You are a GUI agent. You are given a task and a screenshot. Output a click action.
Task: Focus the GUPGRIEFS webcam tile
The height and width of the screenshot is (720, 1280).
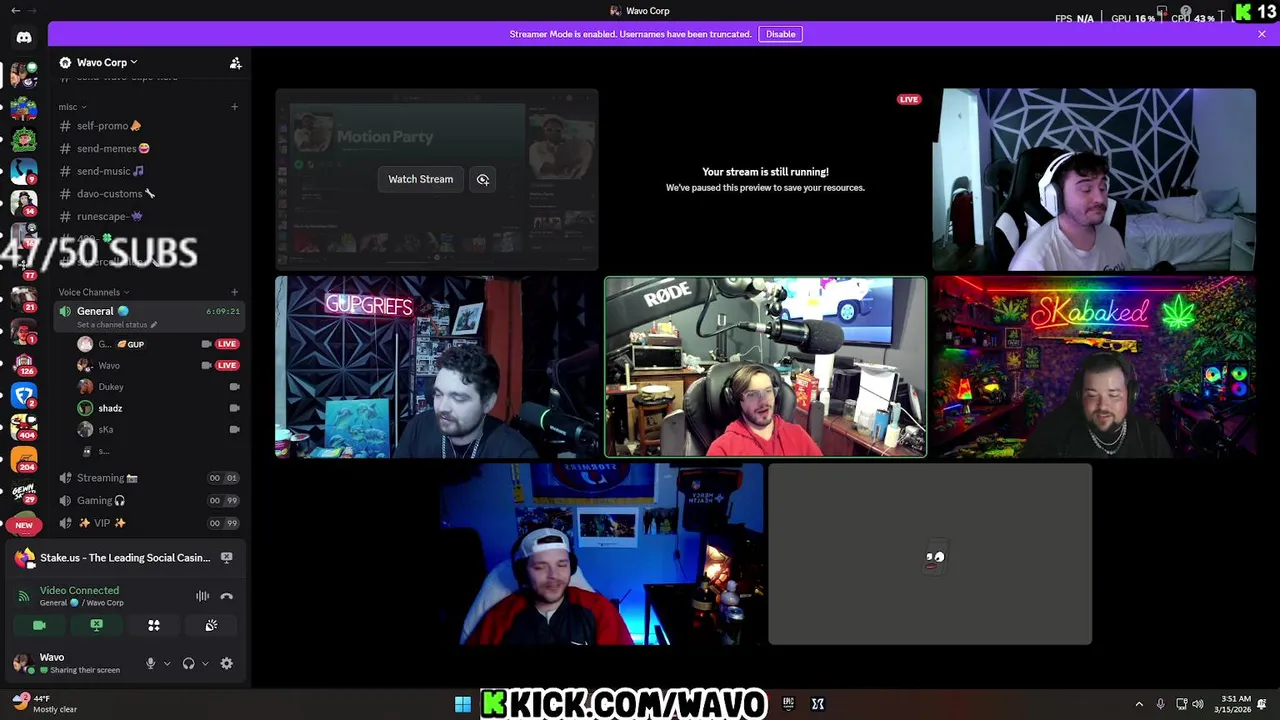pos(437,367)
